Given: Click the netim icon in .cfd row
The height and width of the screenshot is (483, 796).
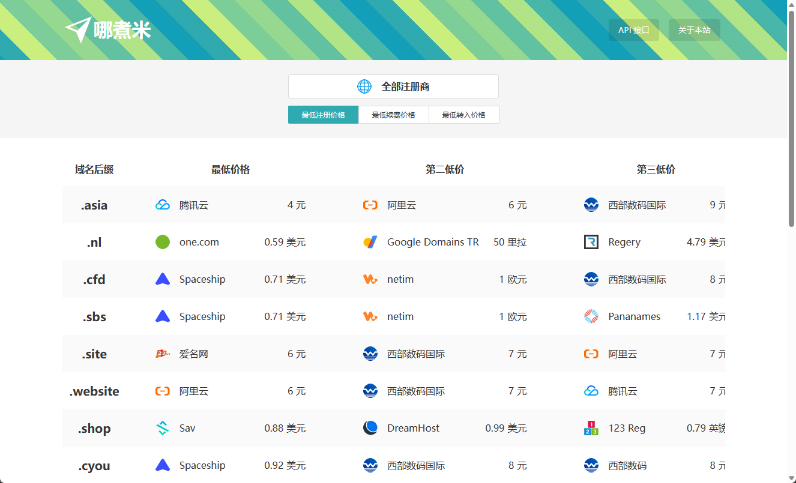Looking at the screenshot, I should [370, 279].
